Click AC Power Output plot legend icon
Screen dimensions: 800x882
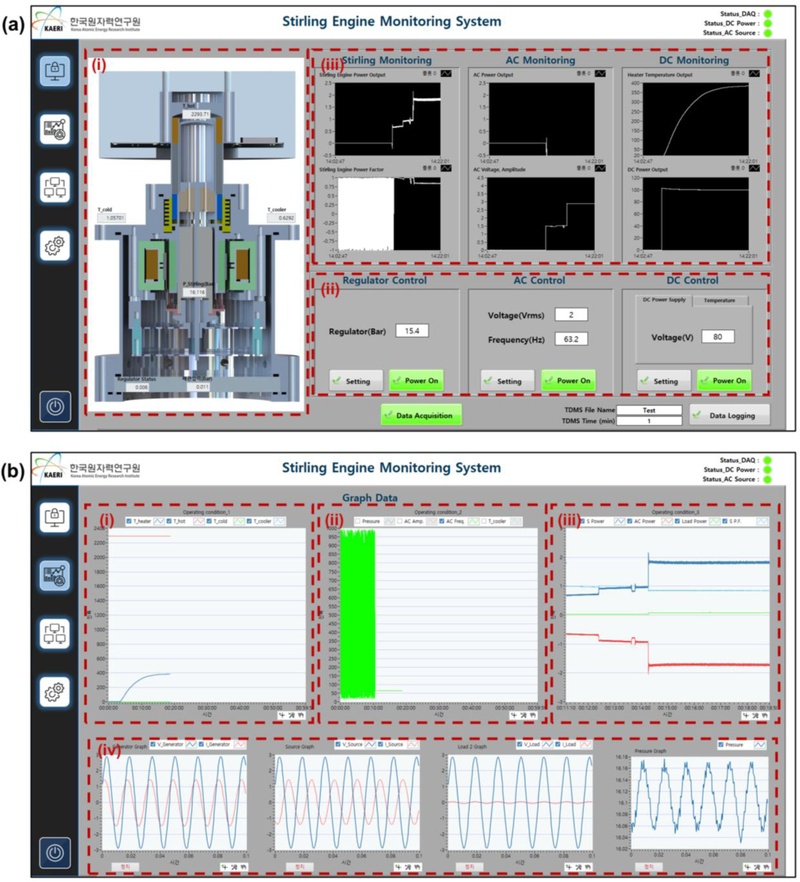pos(600,73)
